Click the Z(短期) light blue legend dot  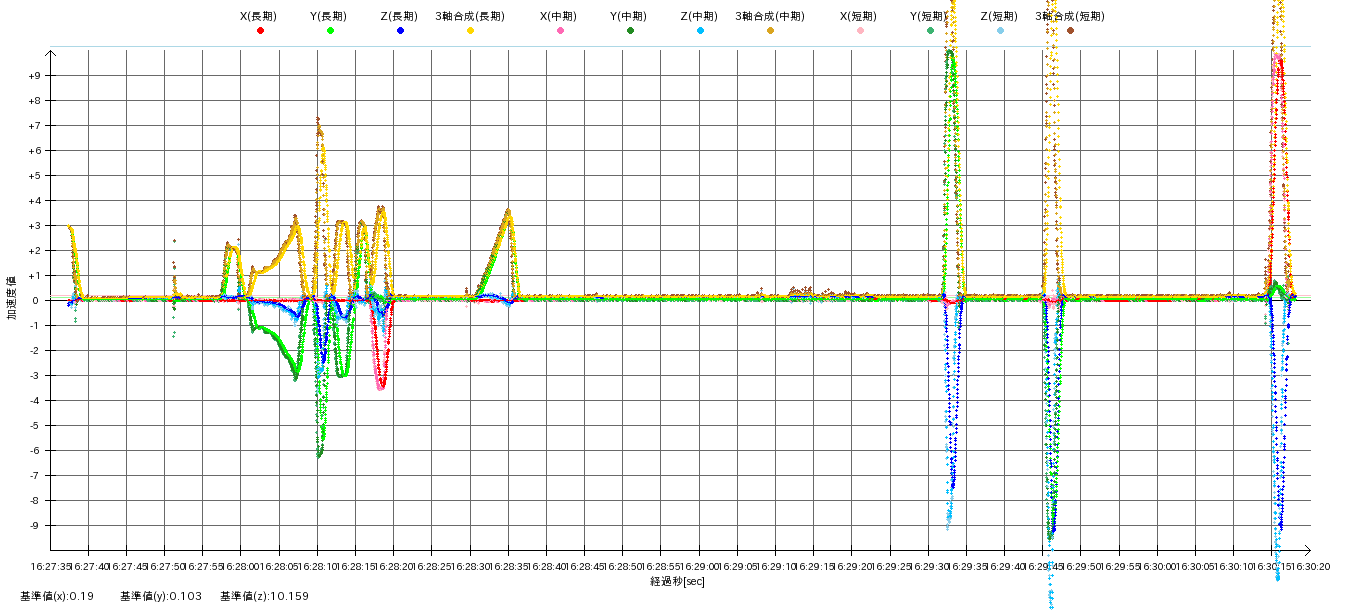pos(1000,31)
